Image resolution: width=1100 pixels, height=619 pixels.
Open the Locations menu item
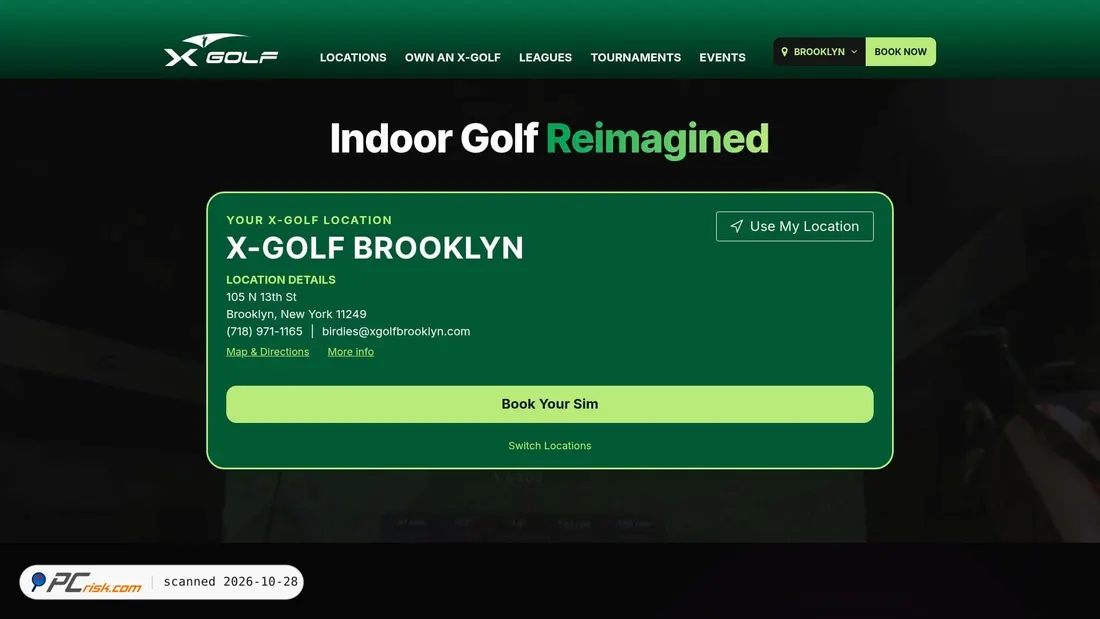point(353,58)
